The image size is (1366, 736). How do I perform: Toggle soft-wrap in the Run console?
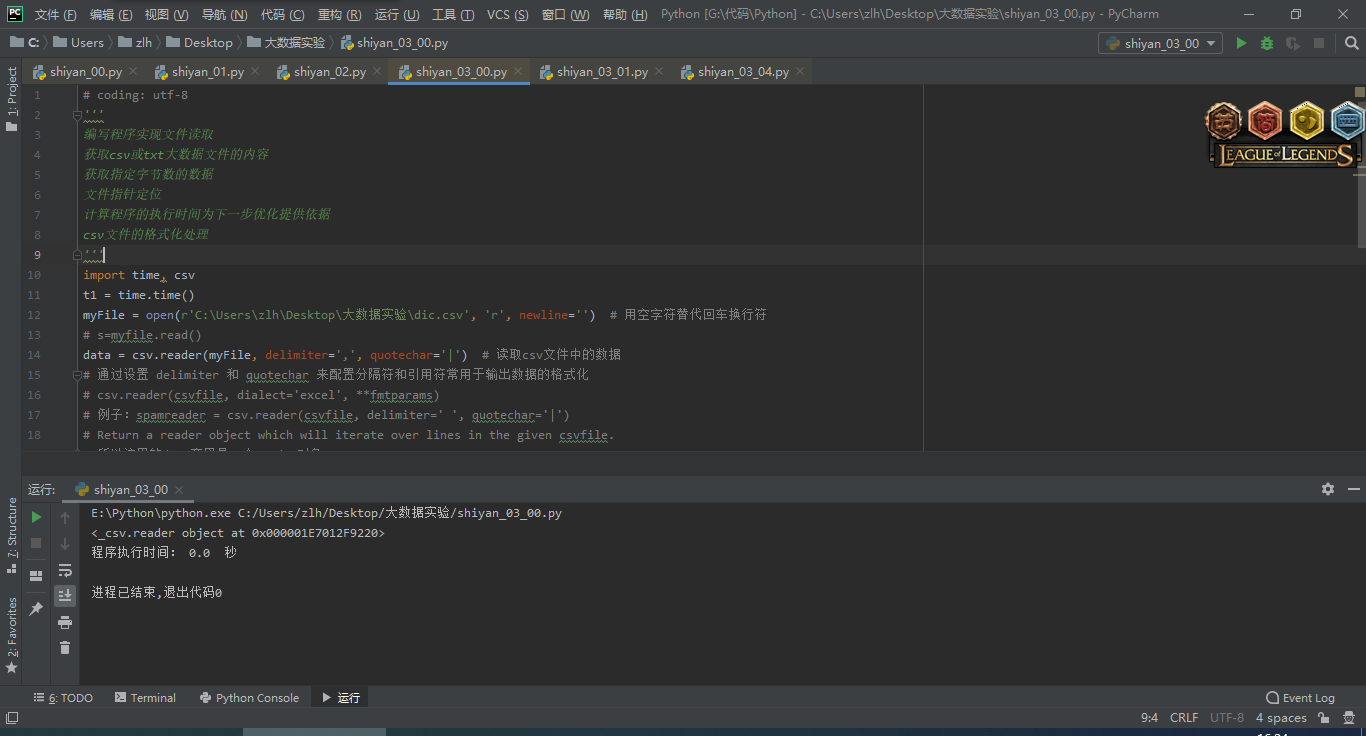coord(65,570)
